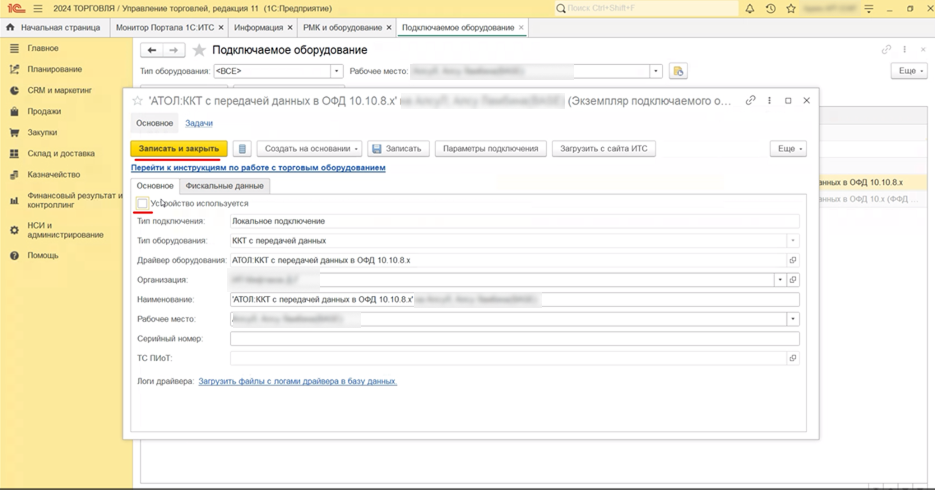935x490 pixels.
Task: Open the 1C main menu hamburger icon
Action: coord(38,9)
